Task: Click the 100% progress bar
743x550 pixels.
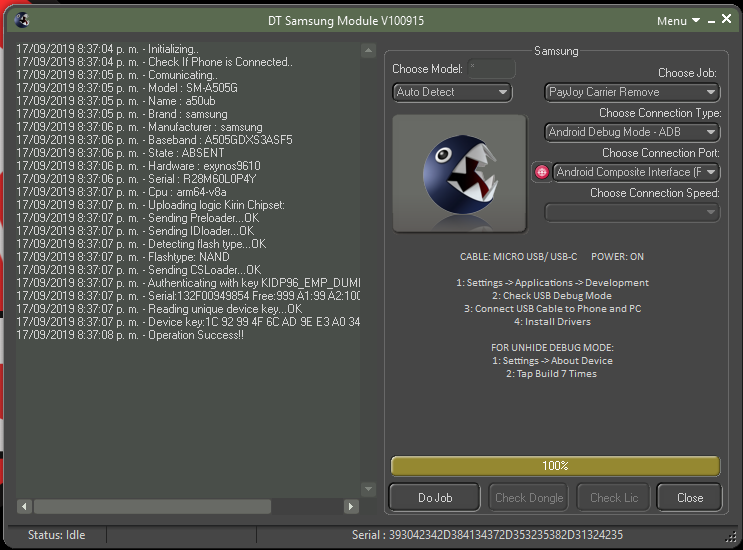Action: [555, 466]
